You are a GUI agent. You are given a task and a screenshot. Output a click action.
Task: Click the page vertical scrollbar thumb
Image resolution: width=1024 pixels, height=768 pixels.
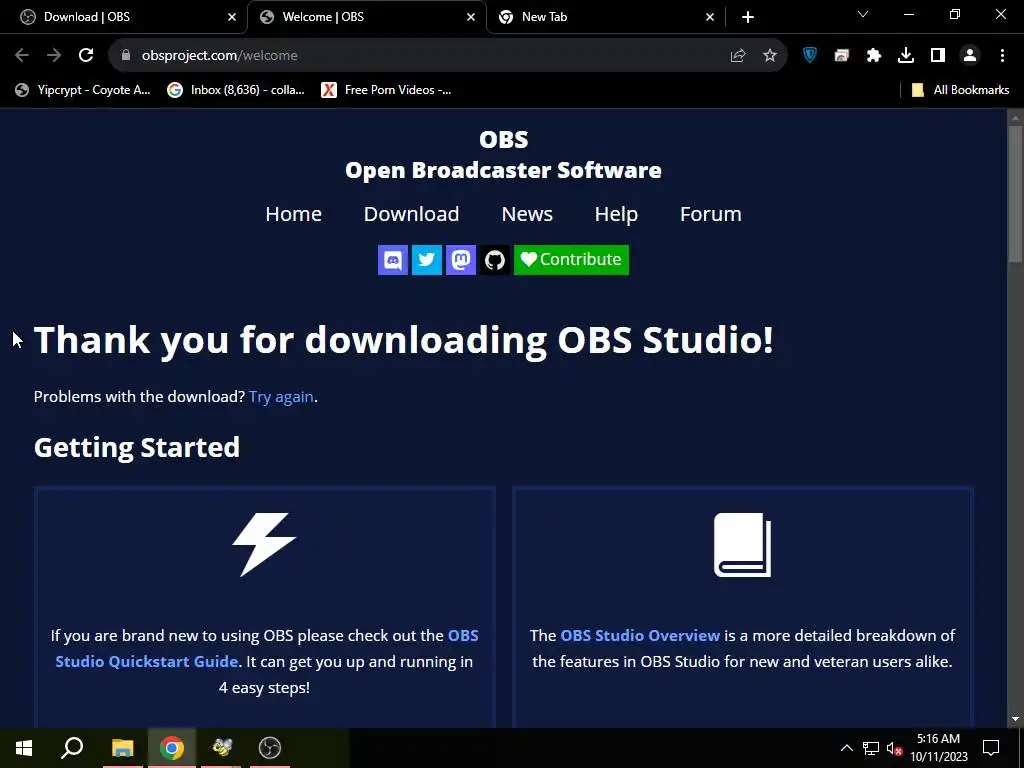pos(1015,195)
